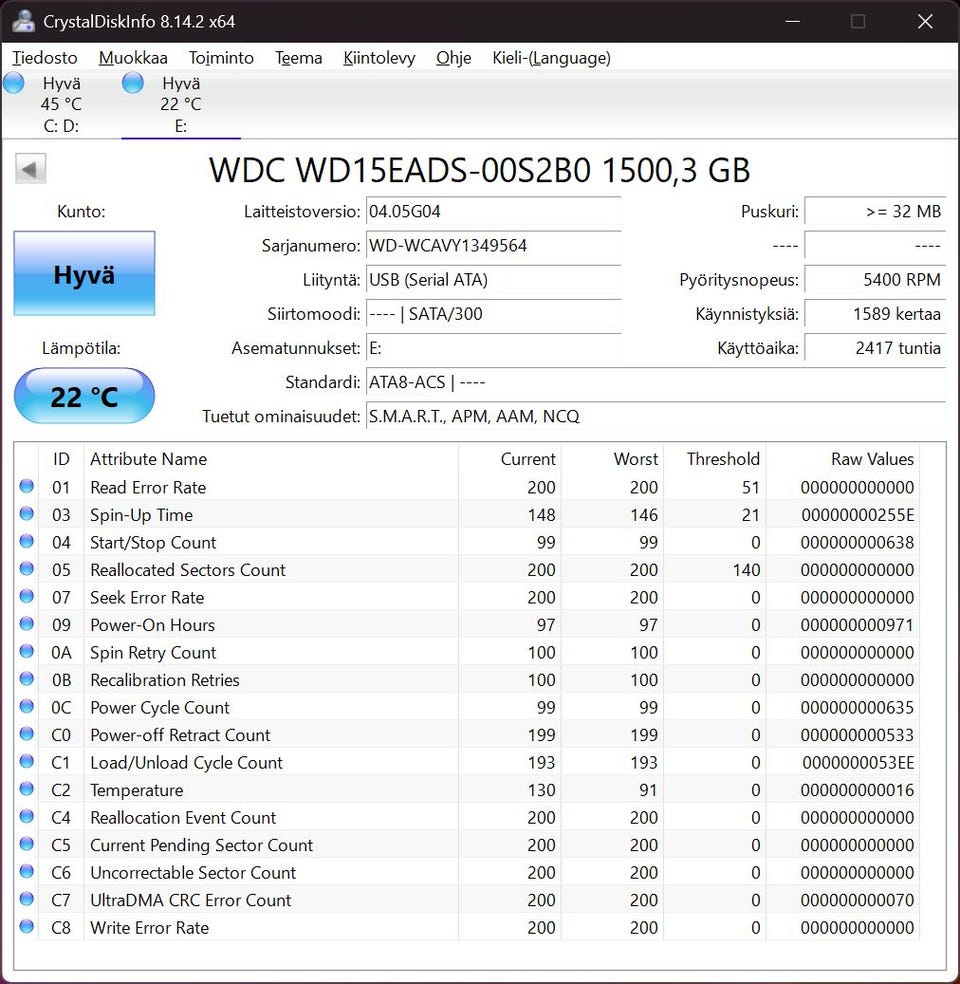Click the Liityntä field USB (Serial ATA)

(493, 280)
